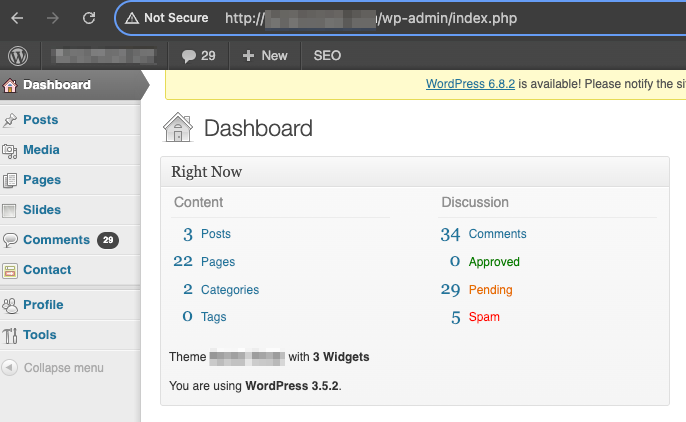686x422 pixels.
Task: Click the Profile users icon
Action: click(10, 305)
